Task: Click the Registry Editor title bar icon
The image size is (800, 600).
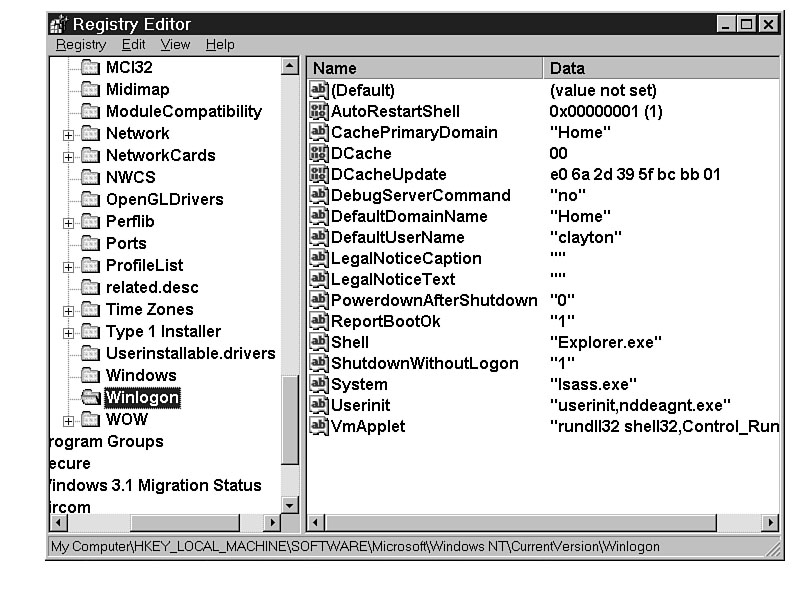Action: tap(59, 24)
